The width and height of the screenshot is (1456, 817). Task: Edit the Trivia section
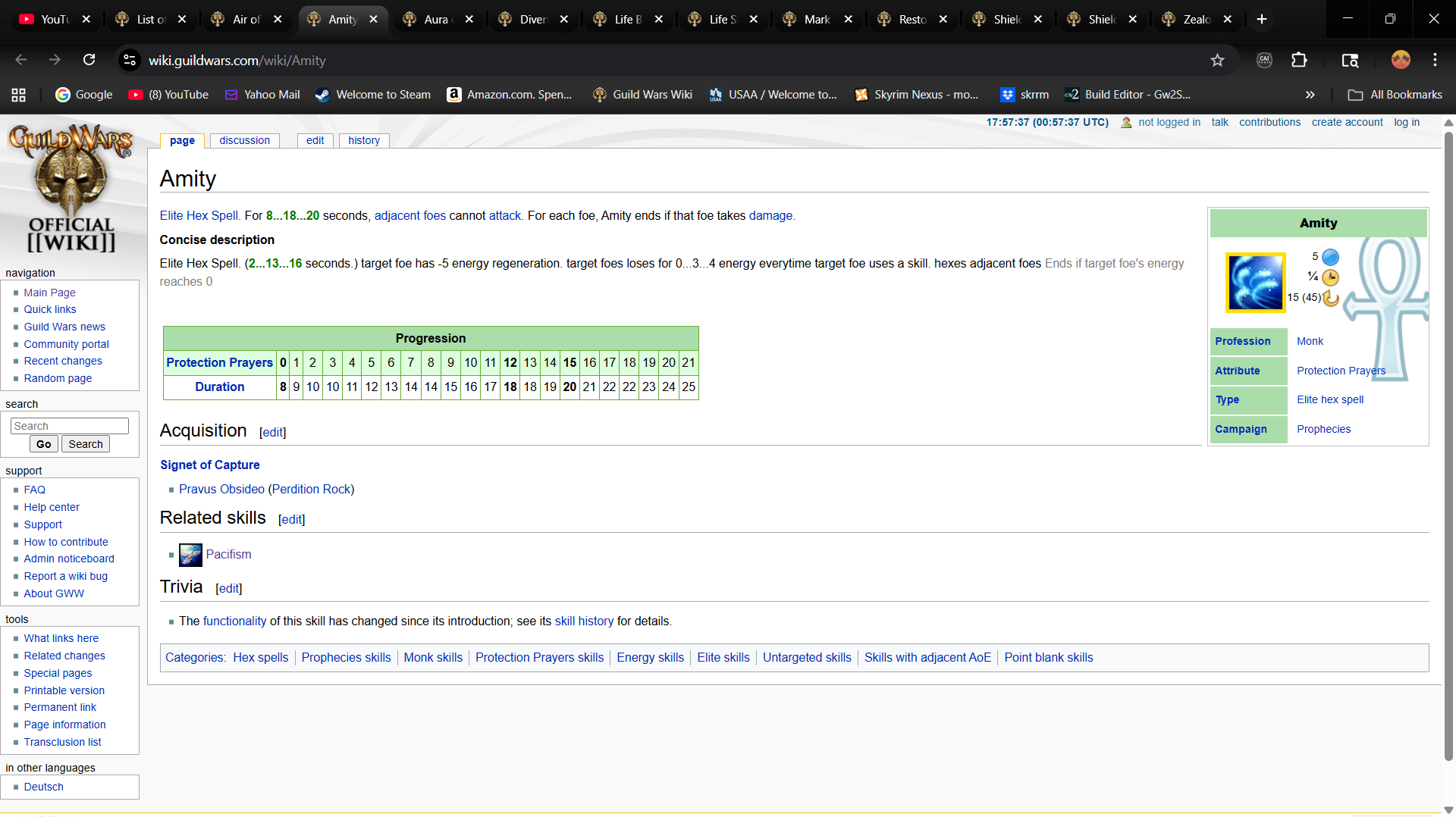229,588
